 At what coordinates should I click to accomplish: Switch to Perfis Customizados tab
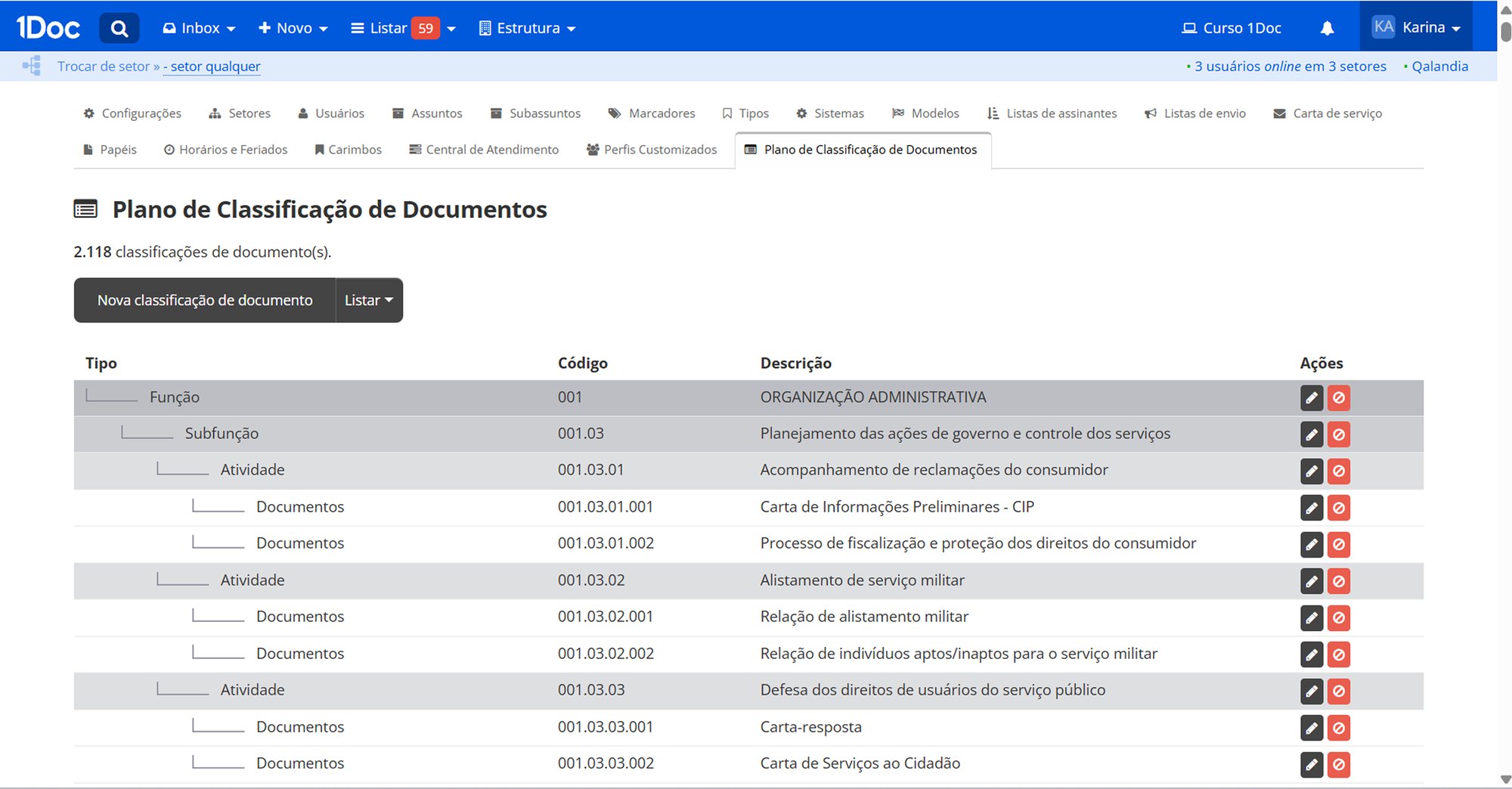(x=652, y=150)
